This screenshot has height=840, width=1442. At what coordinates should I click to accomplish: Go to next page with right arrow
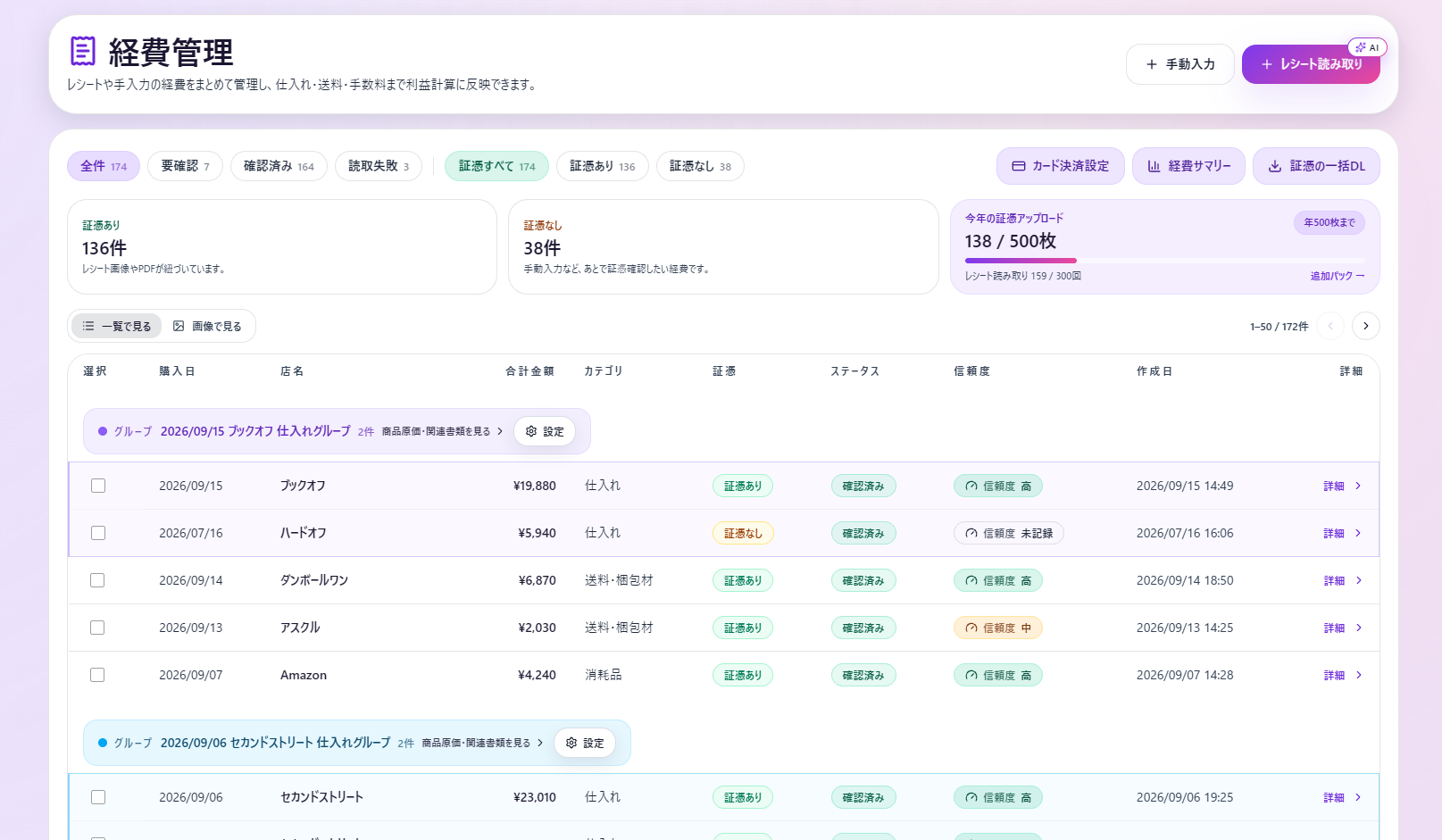pyautogui.click(x=1366, y=326)
